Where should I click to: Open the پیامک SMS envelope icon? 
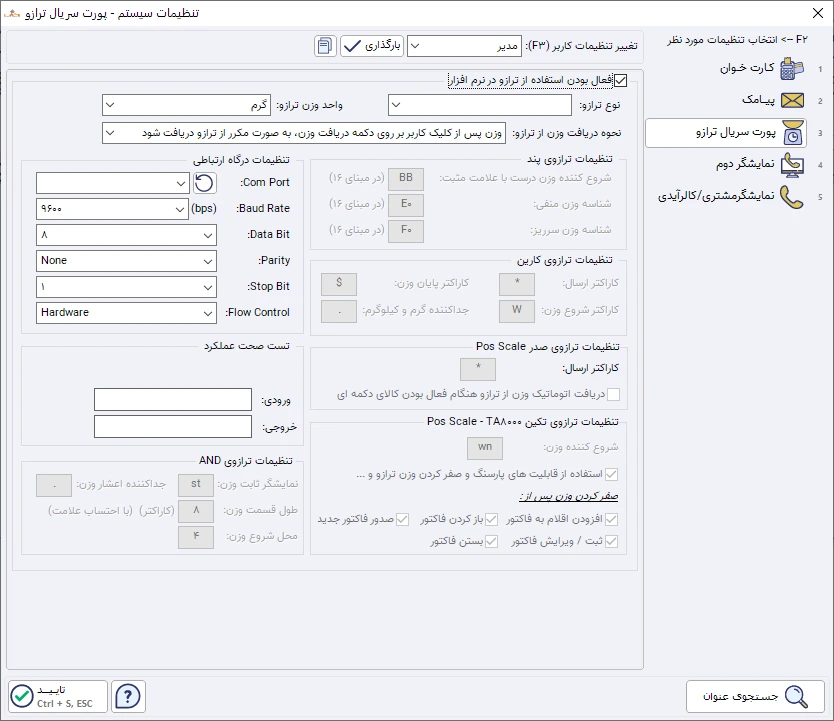click(x=792, y=100)
